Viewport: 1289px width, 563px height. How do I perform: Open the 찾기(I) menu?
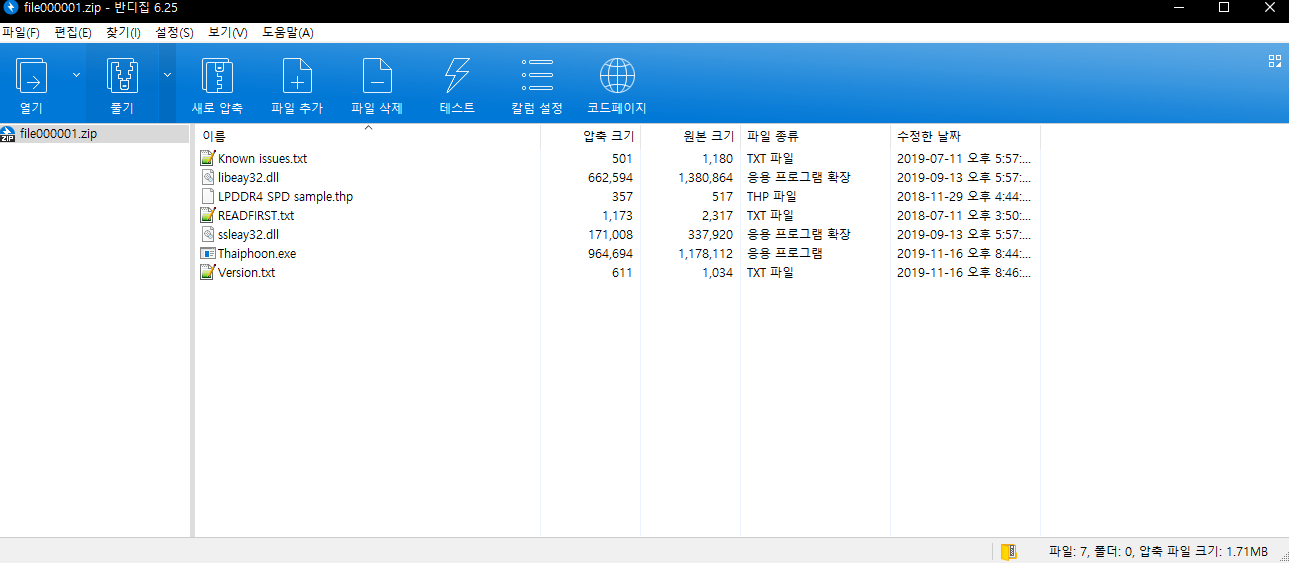(124, 32)
